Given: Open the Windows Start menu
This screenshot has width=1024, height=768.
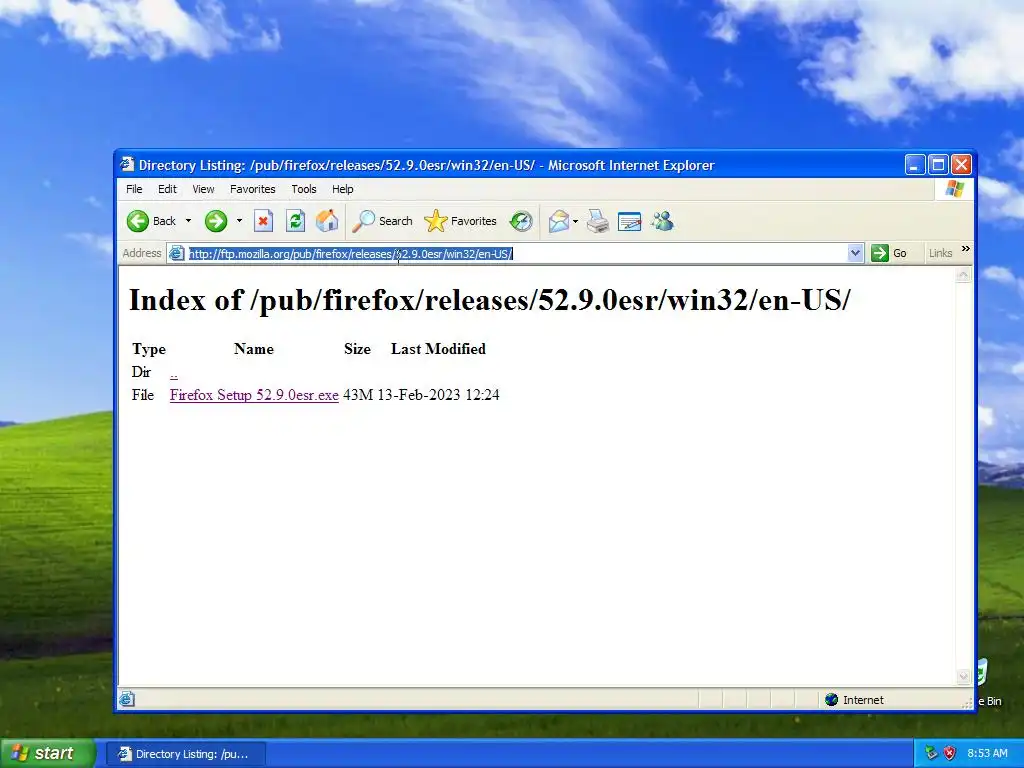Looking at the screenshot, I should coord(46,754).
